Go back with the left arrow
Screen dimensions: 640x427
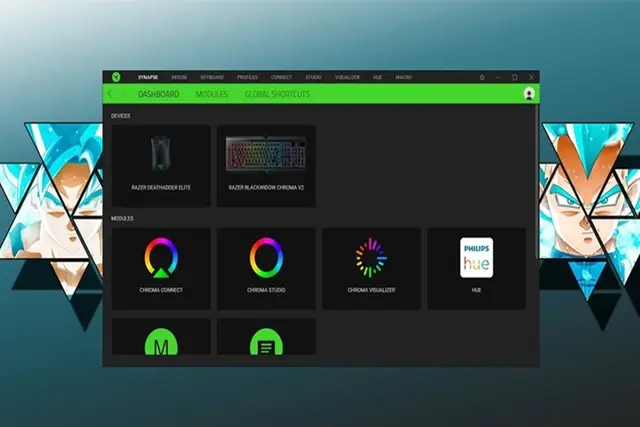click(110, 94)
